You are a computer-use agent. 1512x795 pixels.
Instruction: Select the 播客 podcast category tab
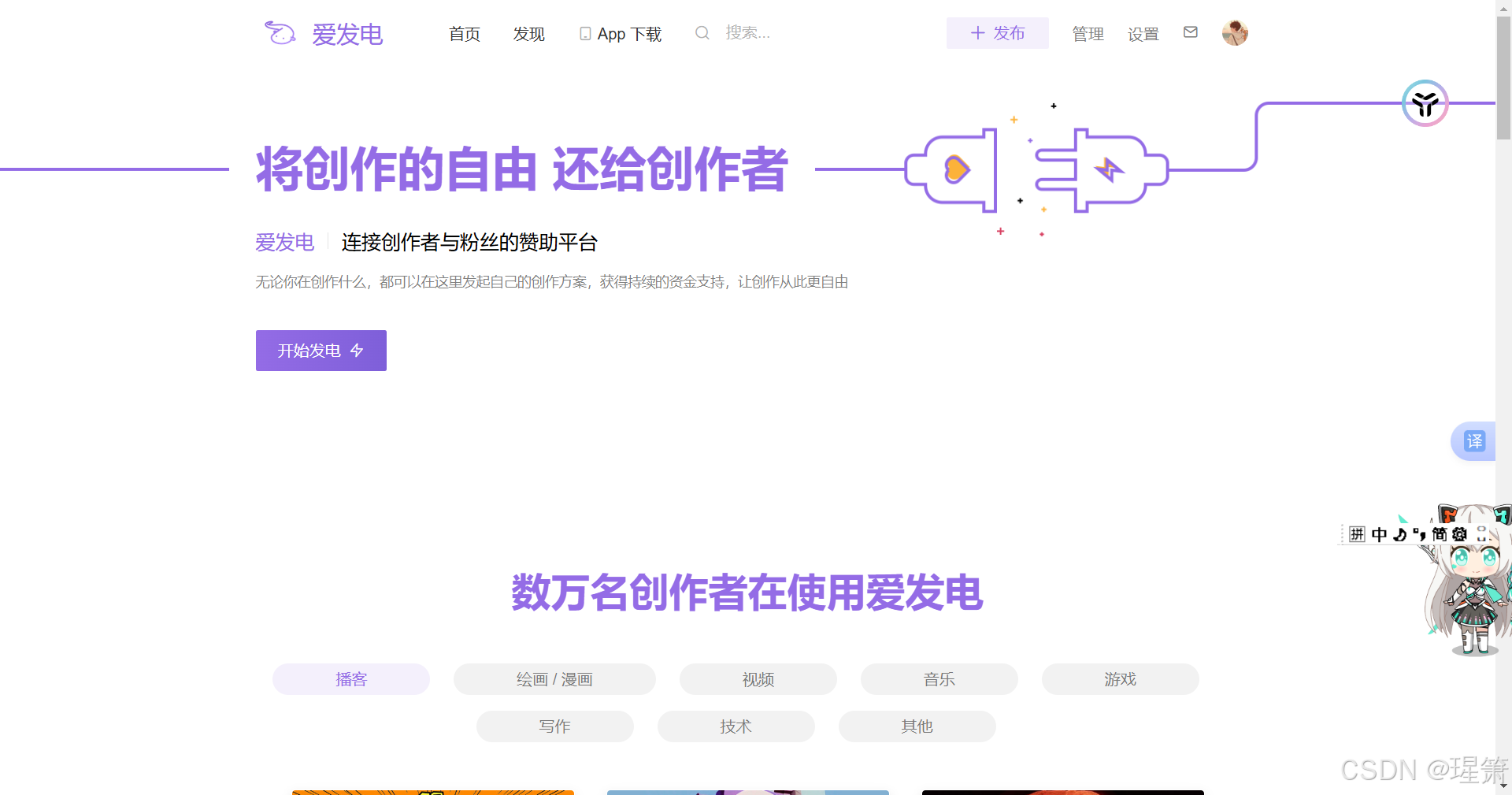(x=351, y=679)
